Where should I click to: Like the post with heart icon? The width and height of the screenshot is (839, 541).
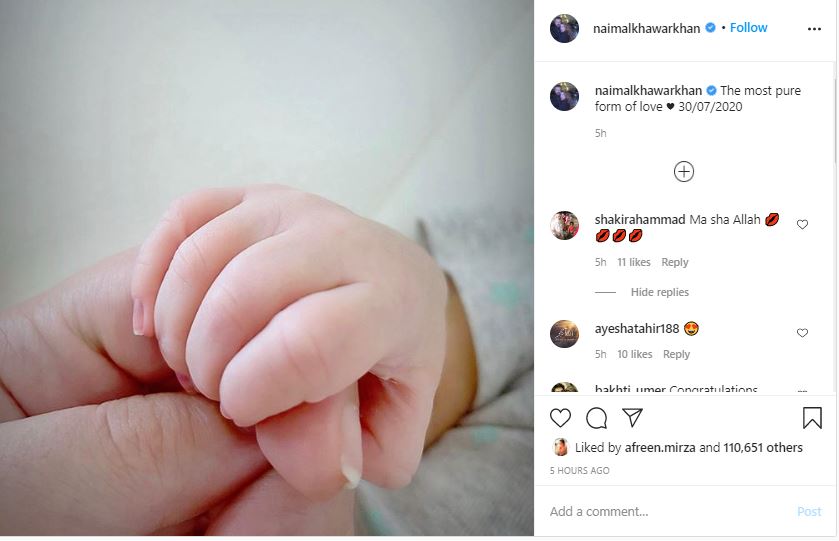coord(560,417)
